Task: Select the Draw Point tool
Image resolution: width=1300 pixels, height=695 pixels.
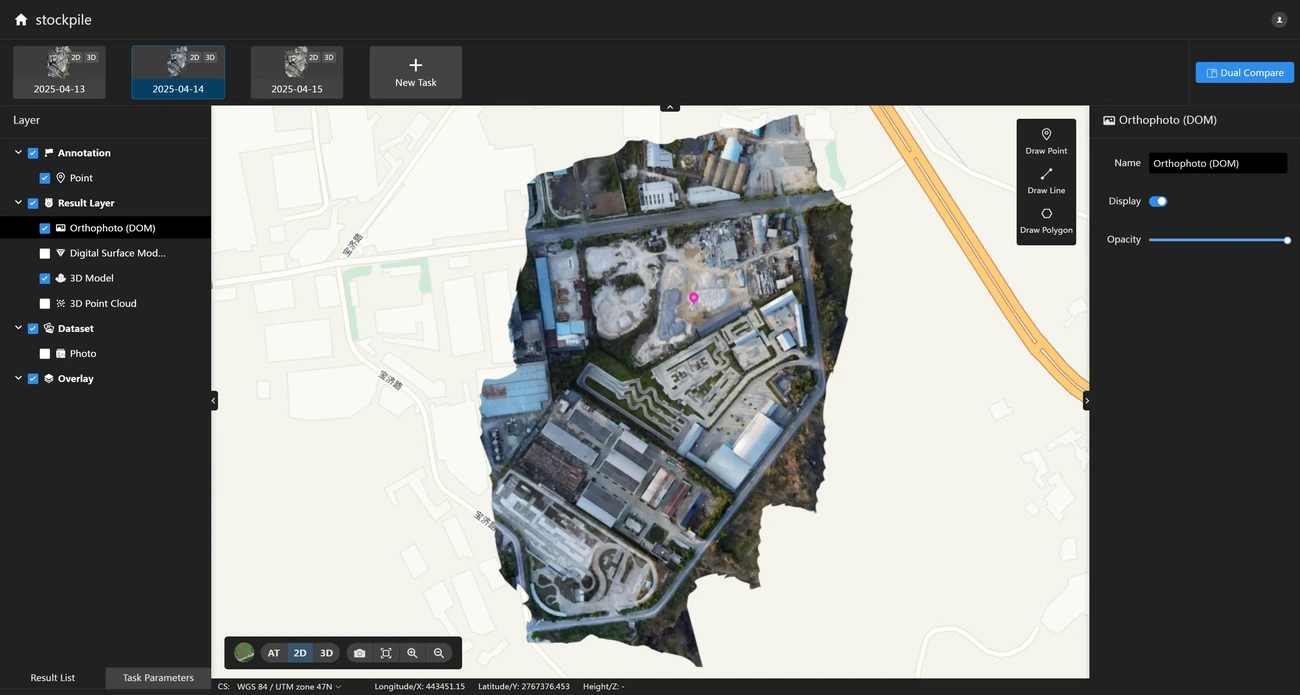Action: (x=1046, y=140)
